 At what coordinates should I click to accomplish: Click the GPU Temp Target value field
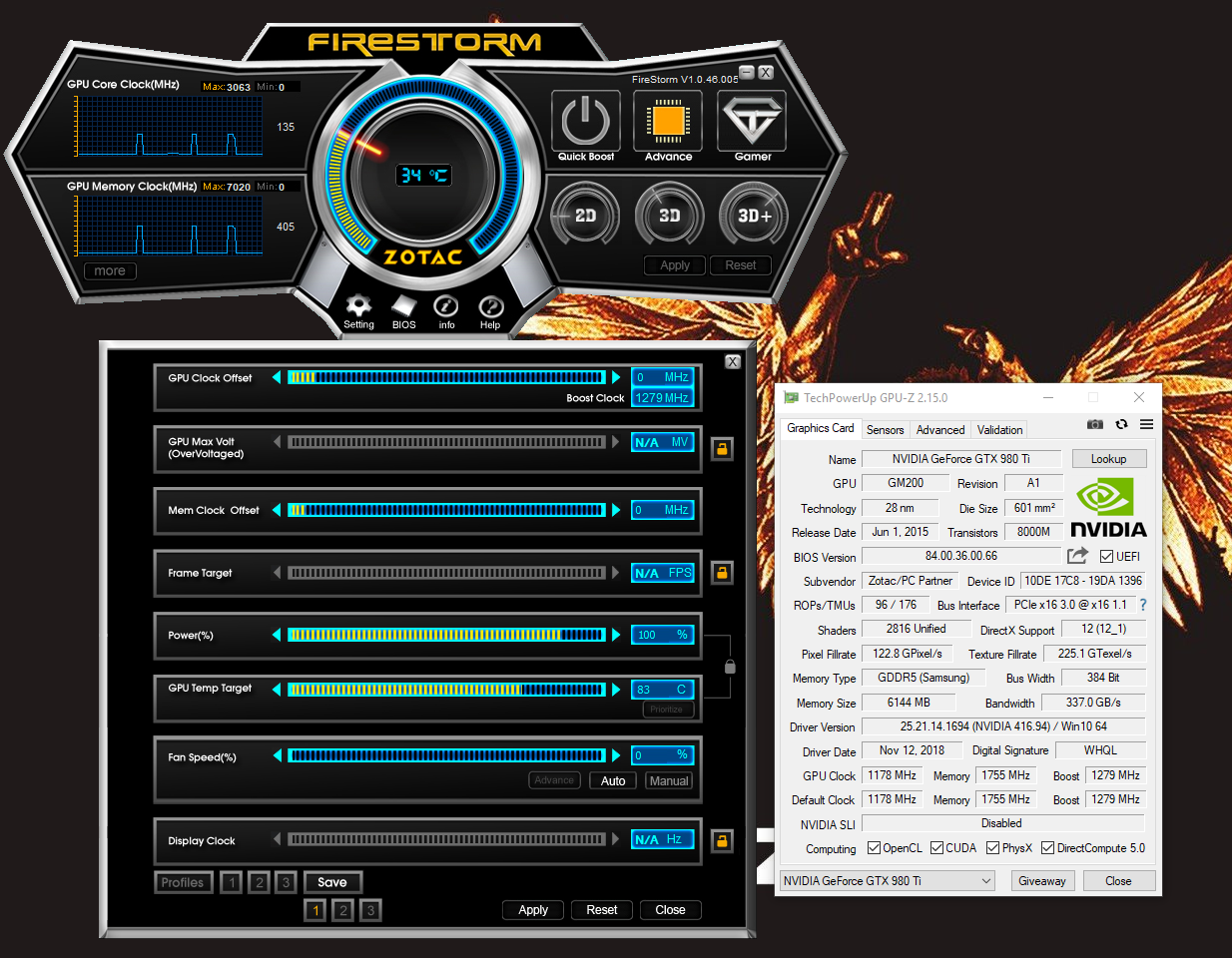pyautogui.click(x=663, y=690)
